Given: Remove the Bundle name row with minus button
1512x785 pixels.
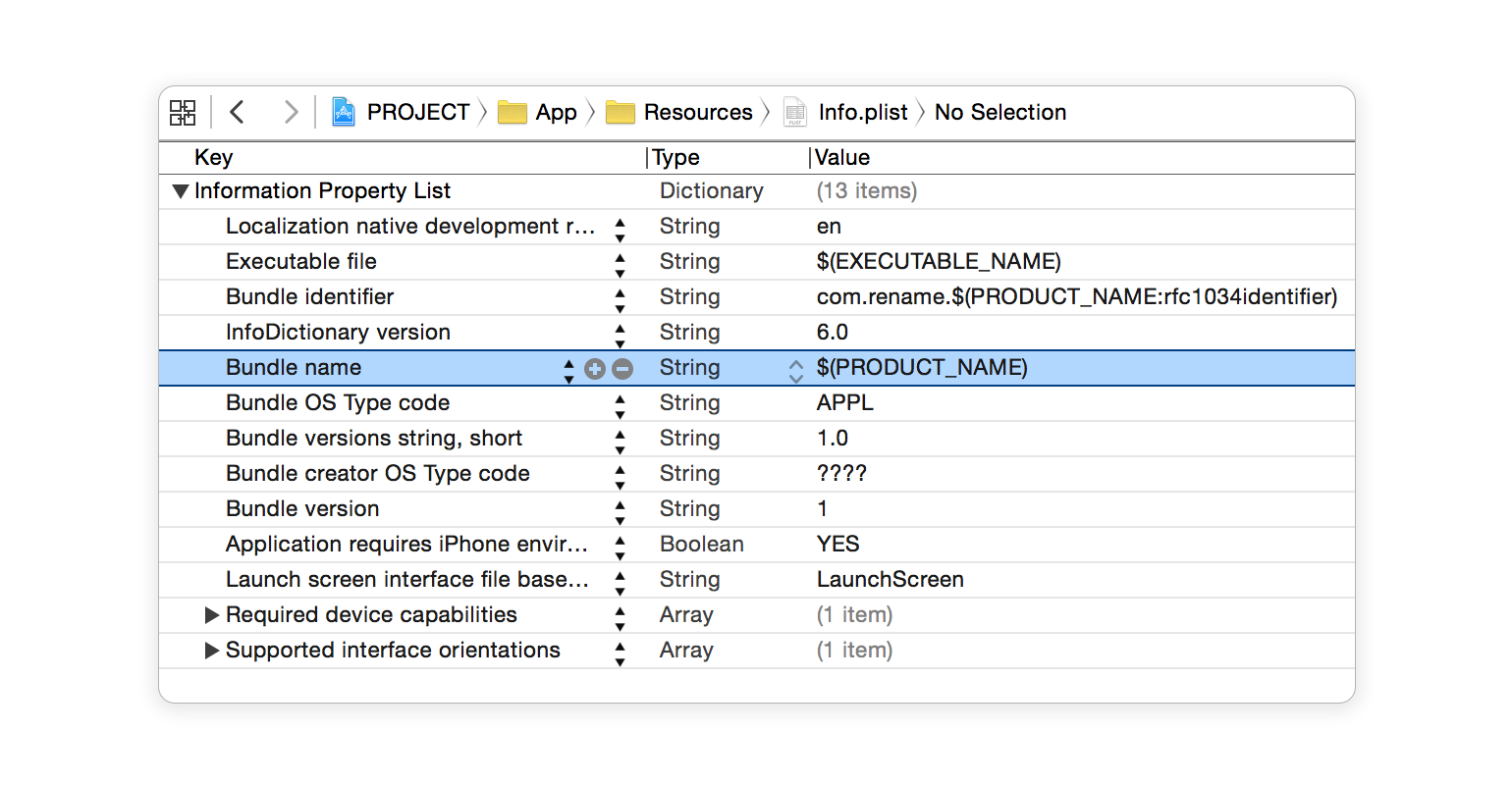Looking at the screenshot, I should point(622,368).
